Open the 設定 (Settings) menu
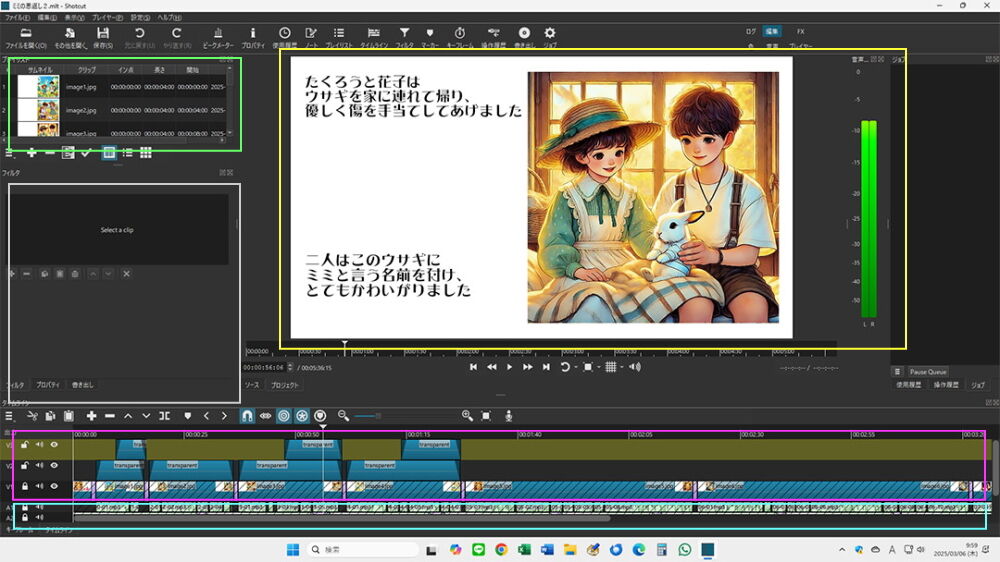1000x562 pixels. coord(140,18)
